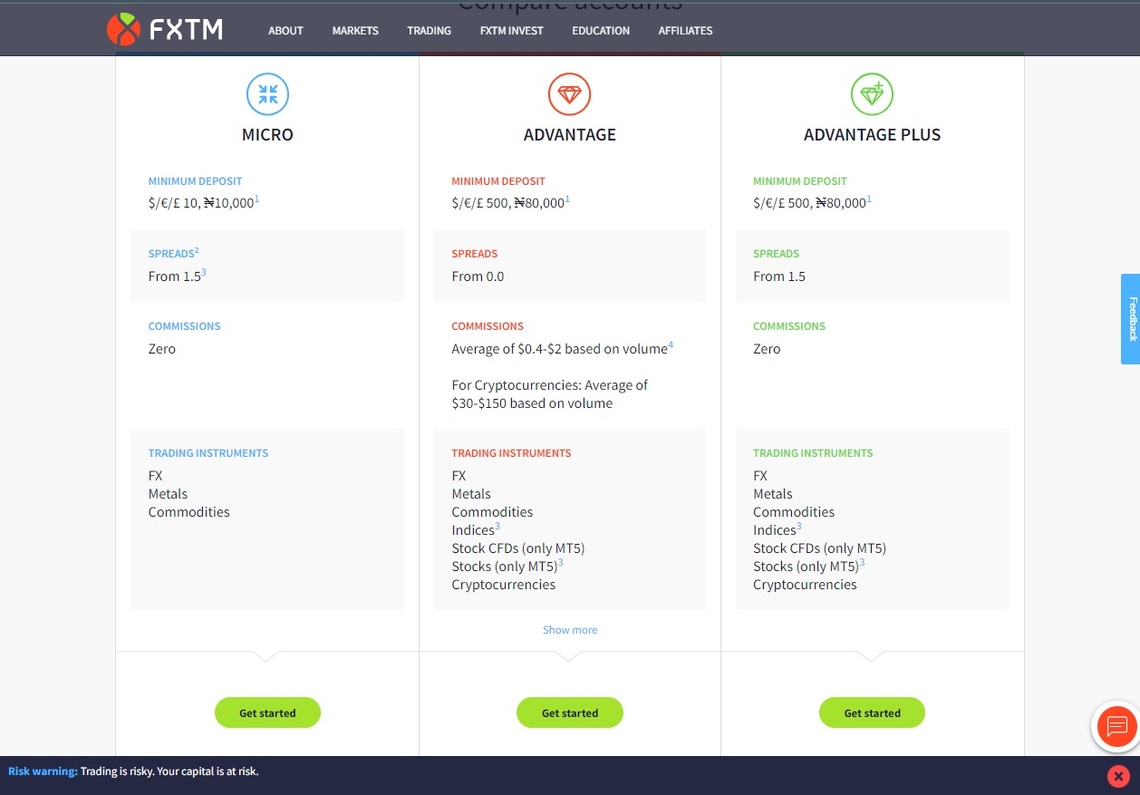This screenshot has height=795, width=1140.
Task: Open the FXTM Invest menu
Action: [x=512, y=31]
